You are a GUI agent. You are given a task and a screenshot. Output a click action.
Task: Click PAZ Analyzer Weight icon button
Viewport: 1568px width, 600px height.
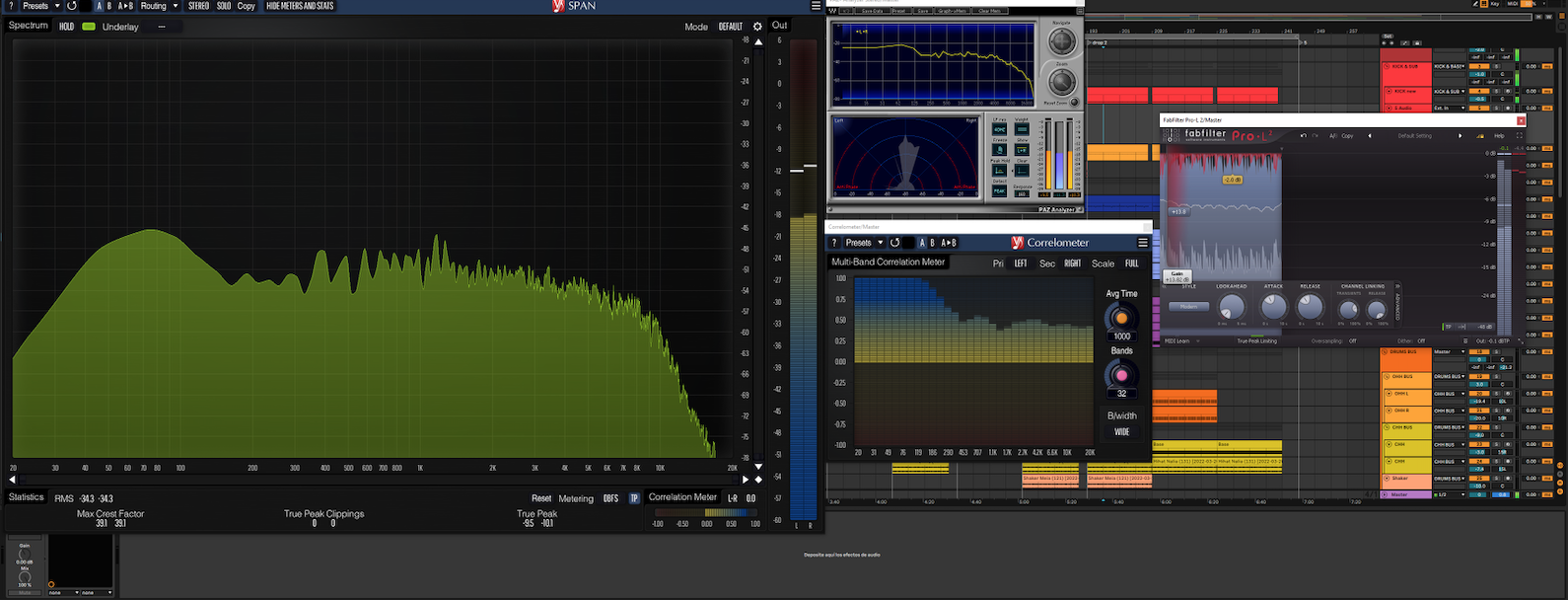click(1022, 129)
